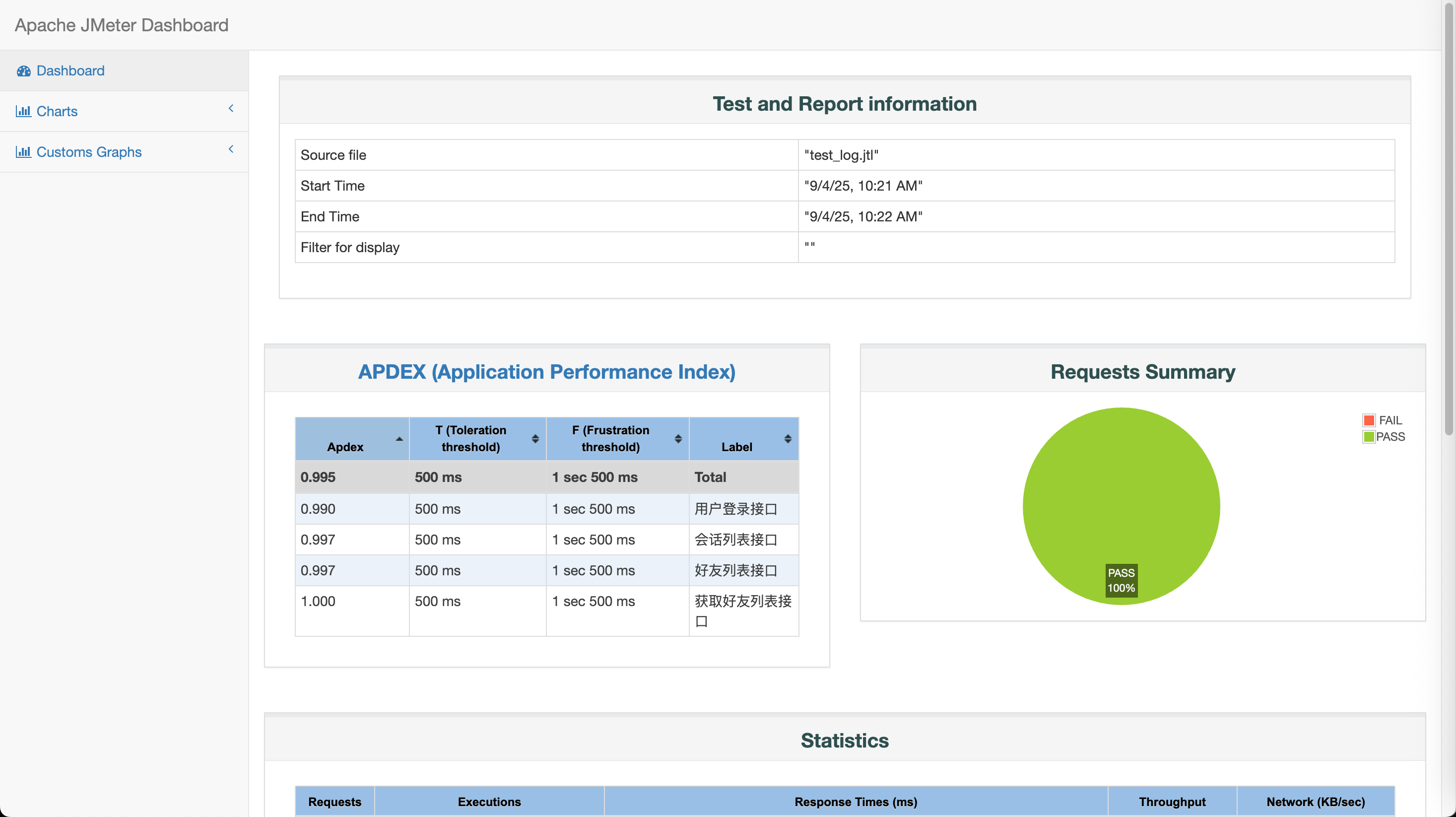Click sort arrows on Label column
This screenshot has height=817, width=1456.
[788, 439]
